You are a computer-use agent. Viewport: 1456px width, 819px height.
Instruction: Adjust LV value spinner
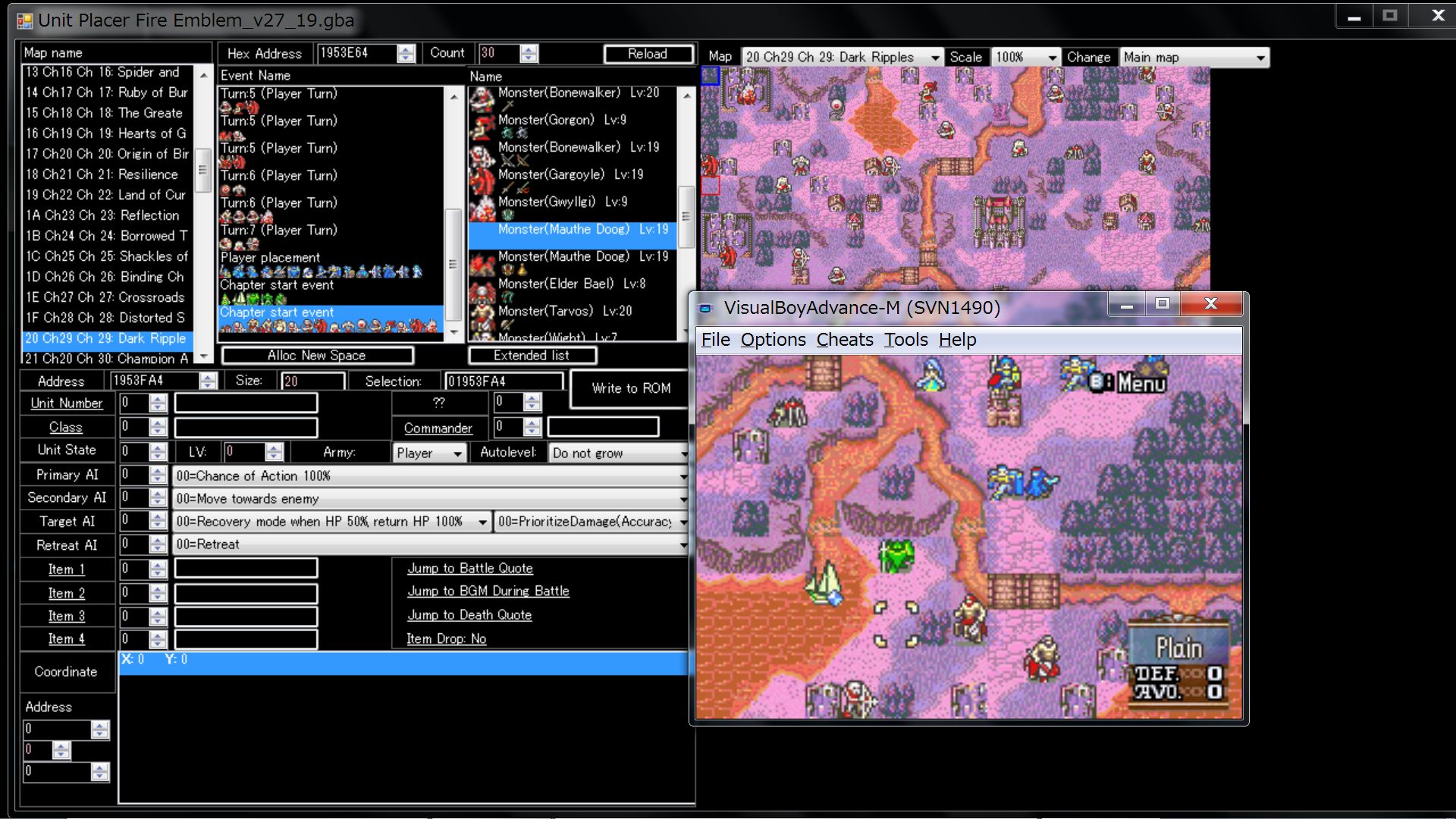click(274, 452)
